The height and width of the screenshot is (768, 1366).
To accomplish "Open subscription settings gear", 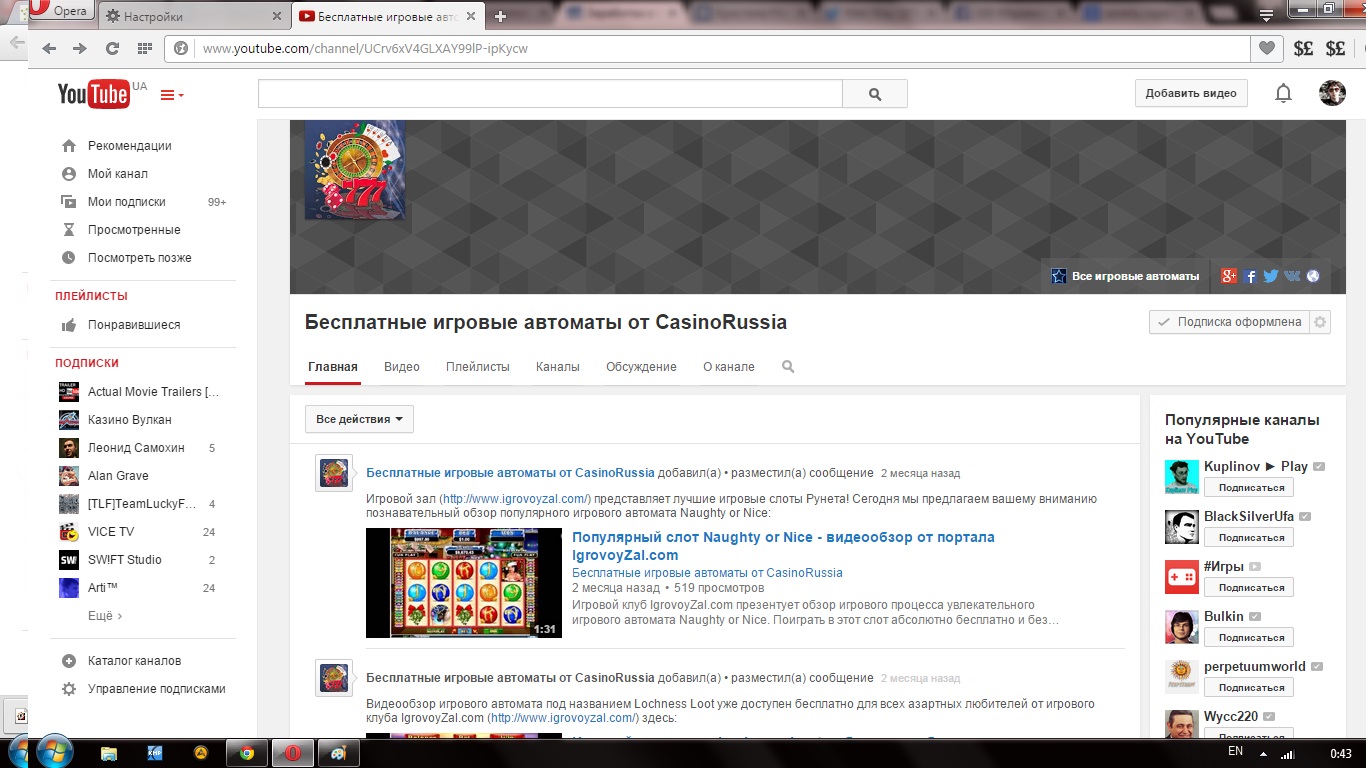I will (x=1320, y=322).
